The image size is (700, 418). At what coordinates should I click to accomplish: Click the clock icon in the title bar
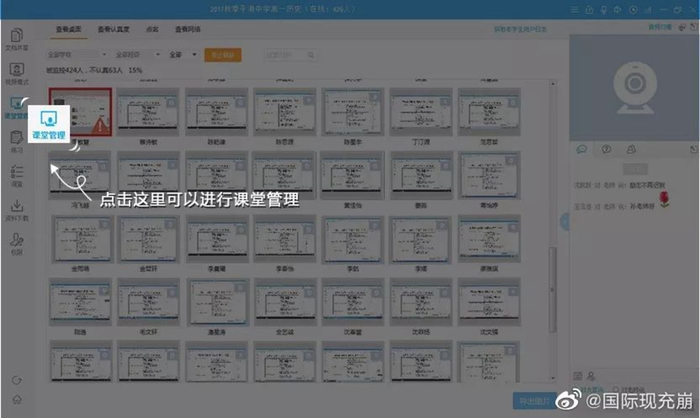[x=633, y=9]
